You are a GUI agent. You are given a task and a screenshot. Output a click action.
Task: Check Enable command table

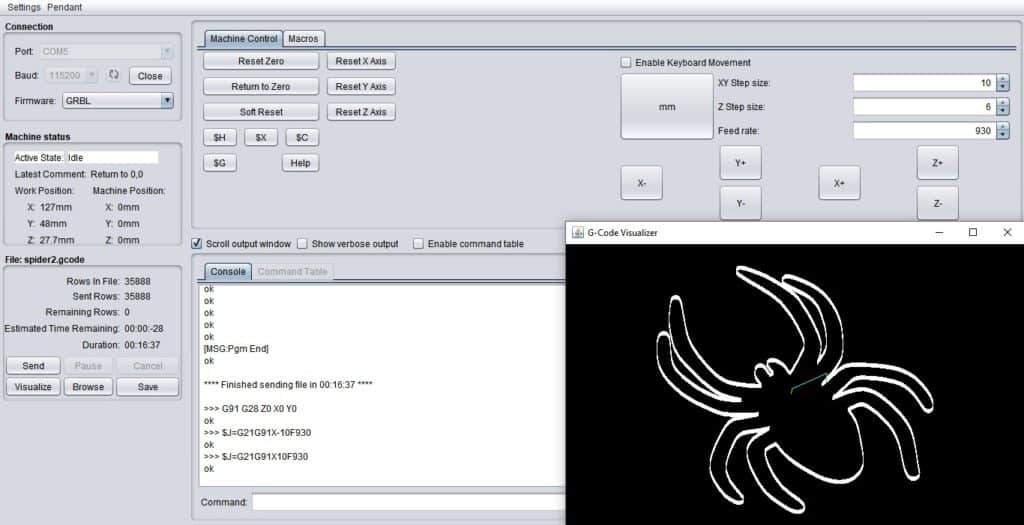(418, 244)
